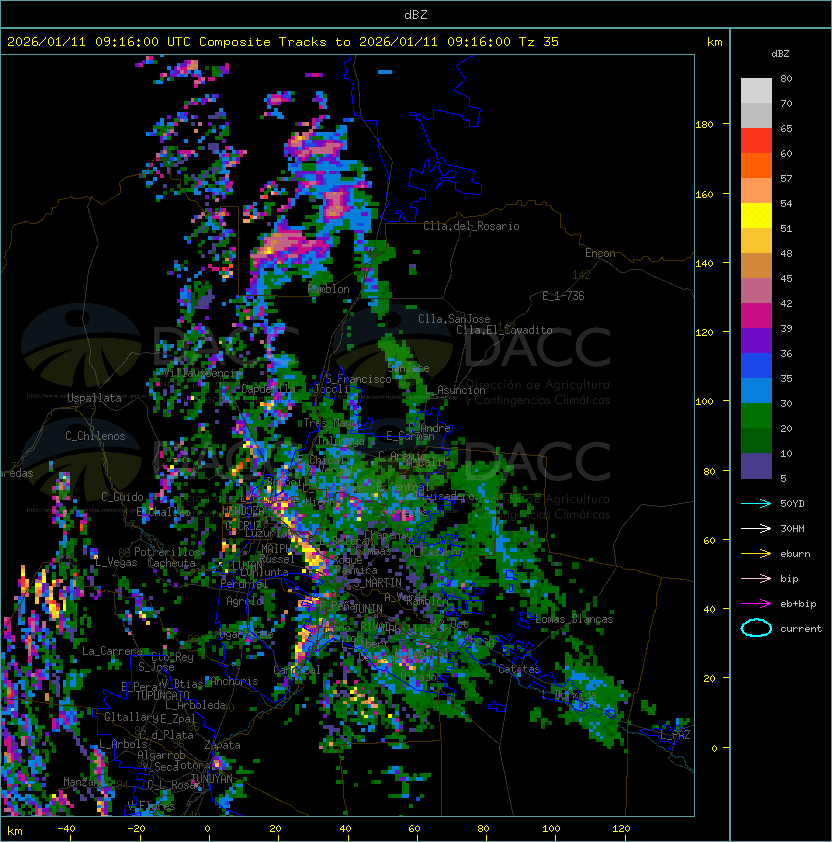Click the 65 value on the color scale
Screen dimensions: 832x842
786,128
